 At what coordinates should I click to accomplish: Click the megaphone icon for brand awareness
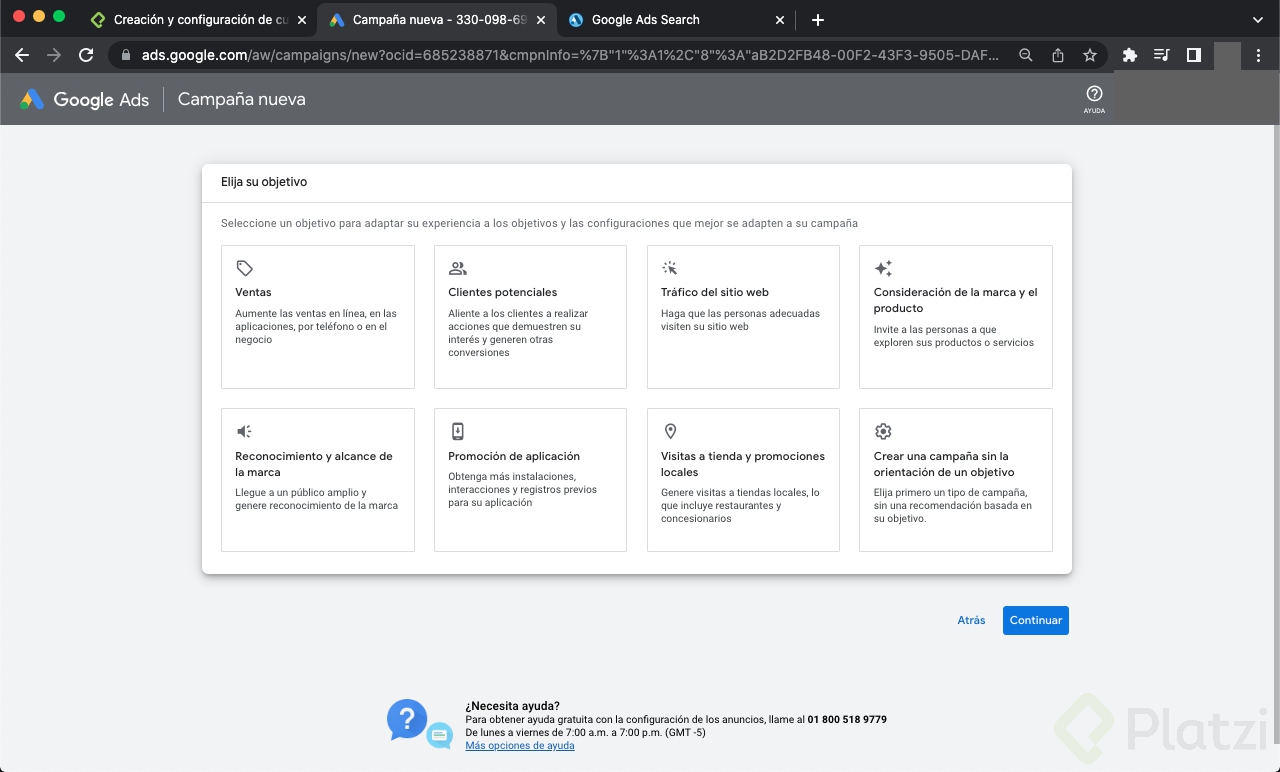[244, 431]
